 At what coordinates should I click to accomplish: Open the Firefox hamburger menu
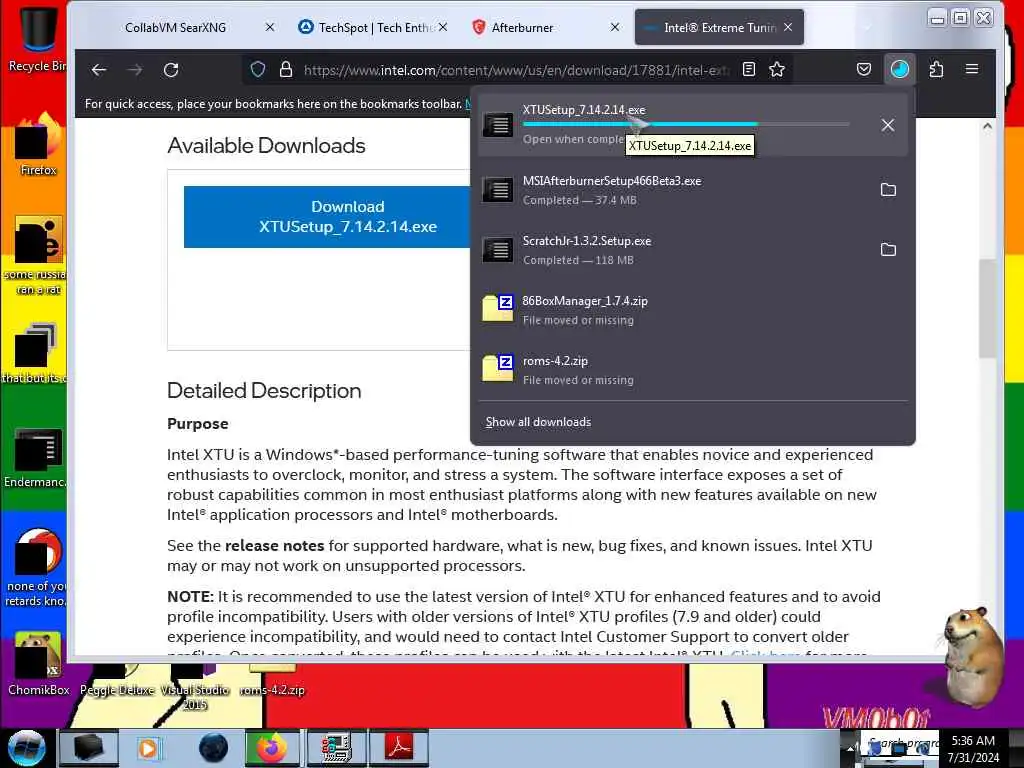tap(972, 69)
